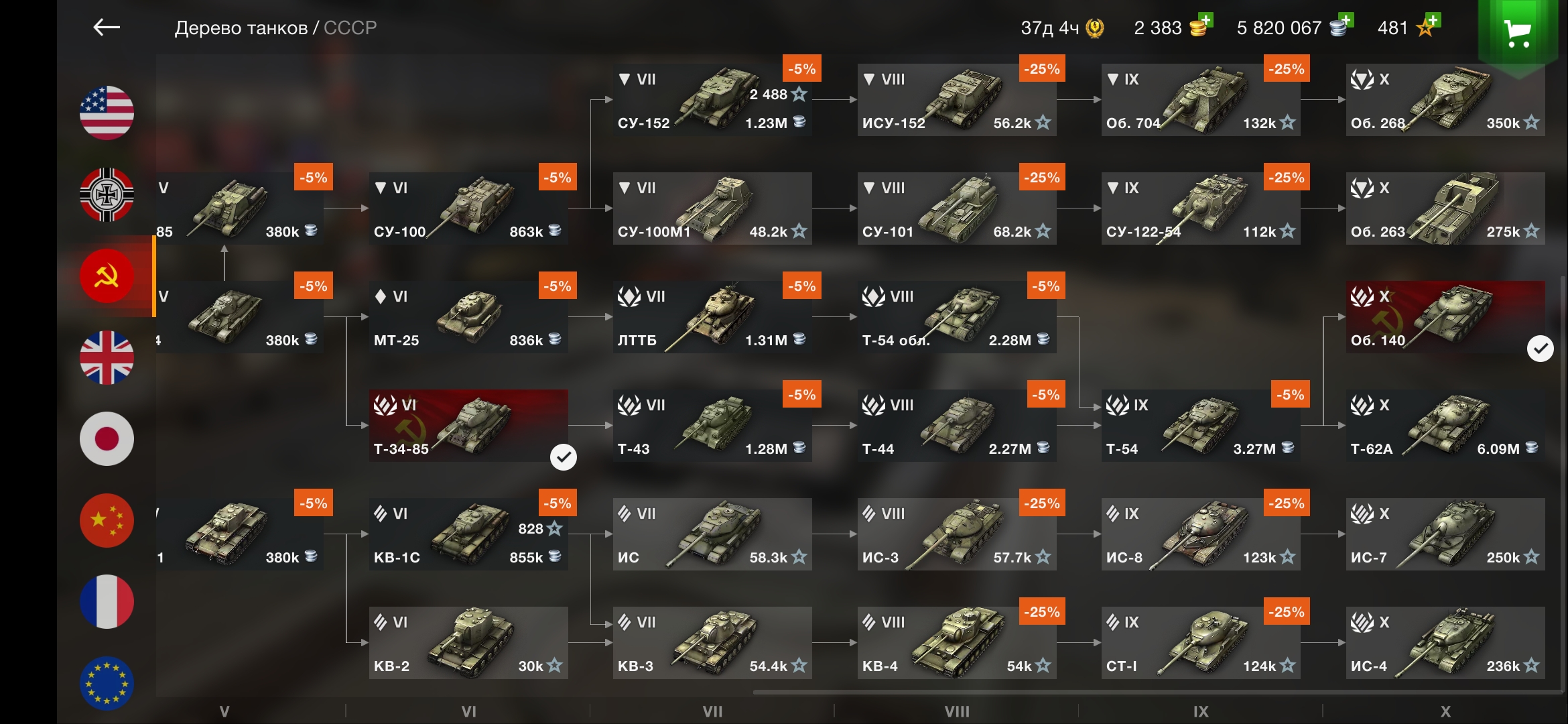Select the China flag nation
The width and height of the screenshot is (1568, 724).
point(107,520)
